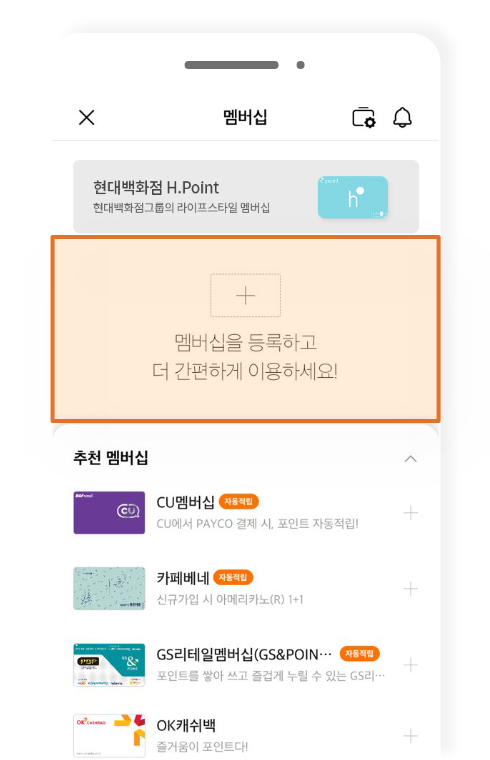Select the GS&POINT card thumbnail
This screenshot has height=760, width=490.
tap(109, 665)
